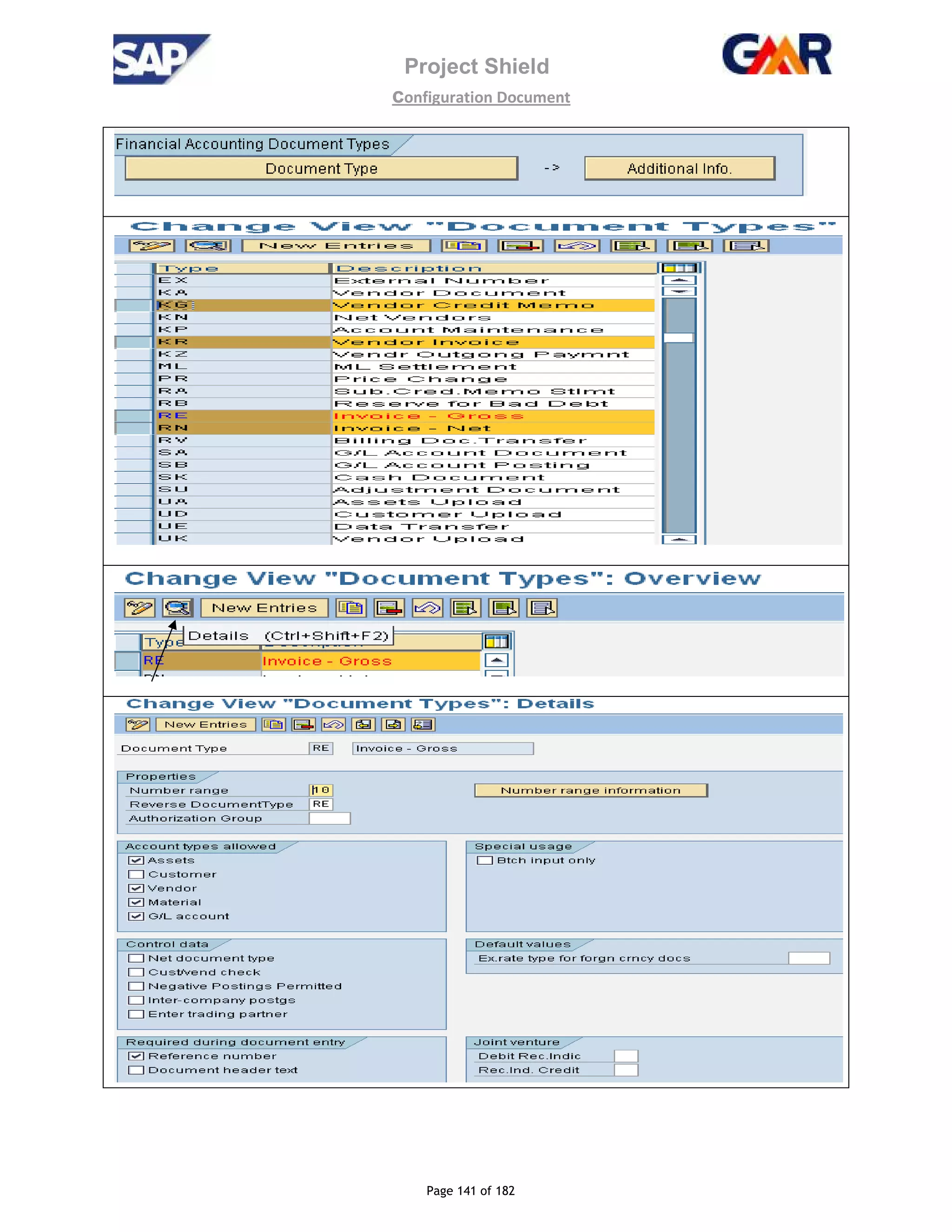952x1232 pixels.
Task: Open table settings icon beside Description column header
Action: click(x=679, y=268)
